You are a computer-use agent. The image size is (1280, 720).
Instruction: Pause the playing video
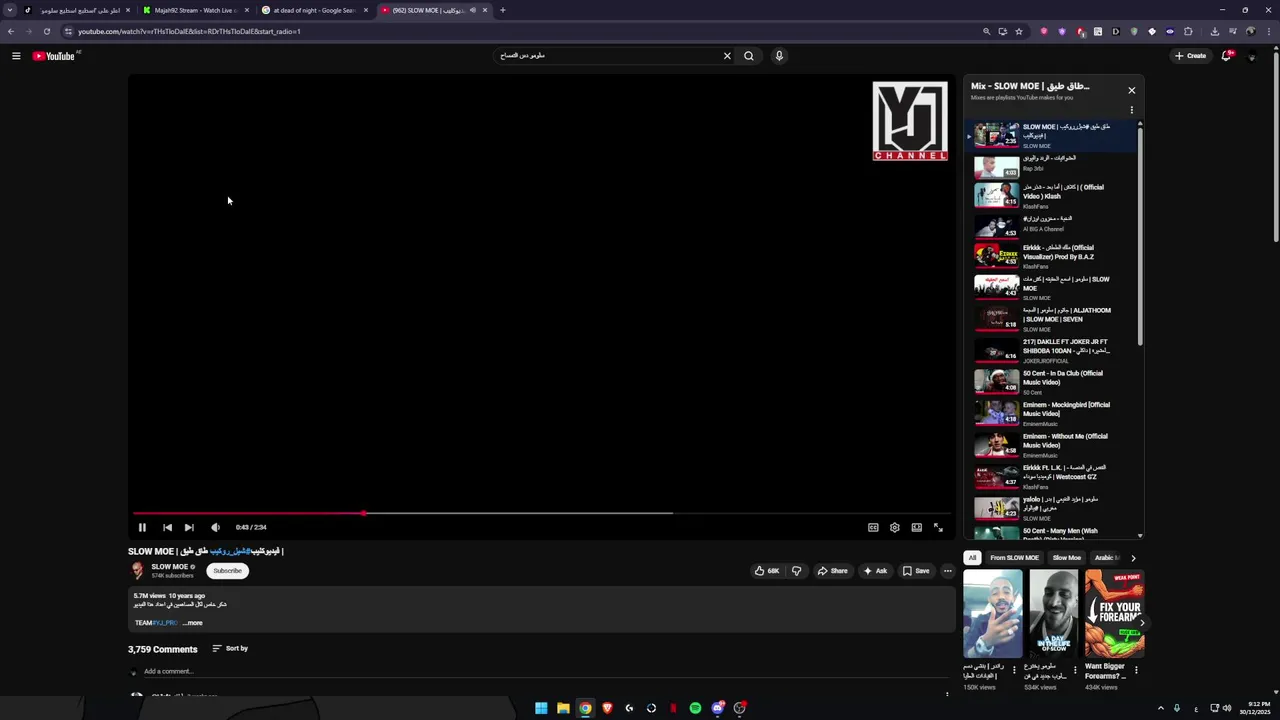[142, 527]
